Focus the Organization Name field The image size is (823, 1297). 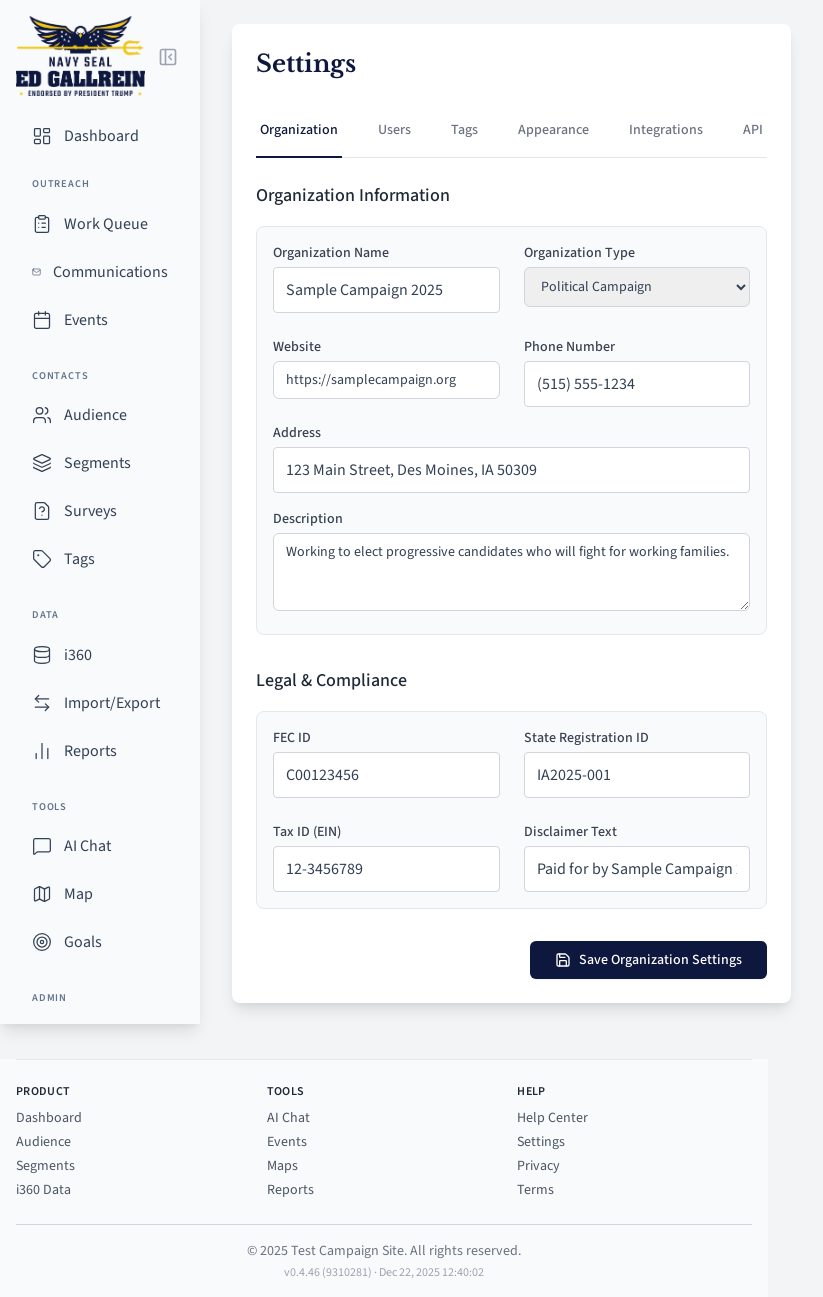point(386,290)
